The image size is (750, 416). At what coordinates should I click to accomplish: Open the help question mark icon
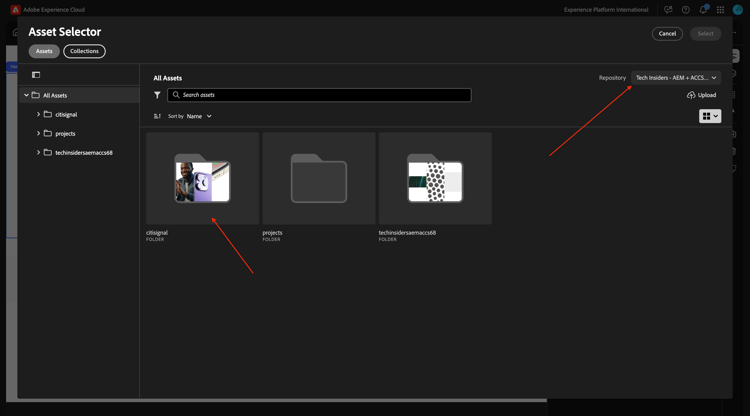click(685, 10)
